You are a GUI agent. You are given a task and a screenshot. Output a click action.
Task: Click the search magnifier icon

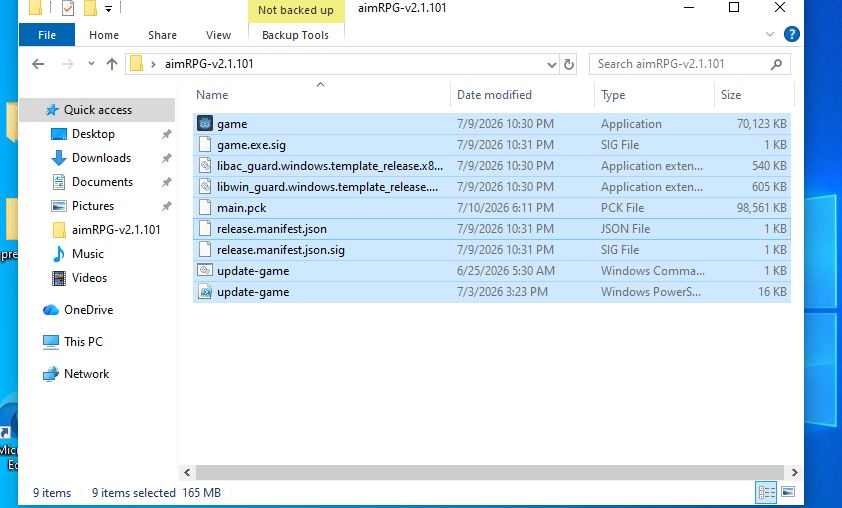[x=776, y=64]
